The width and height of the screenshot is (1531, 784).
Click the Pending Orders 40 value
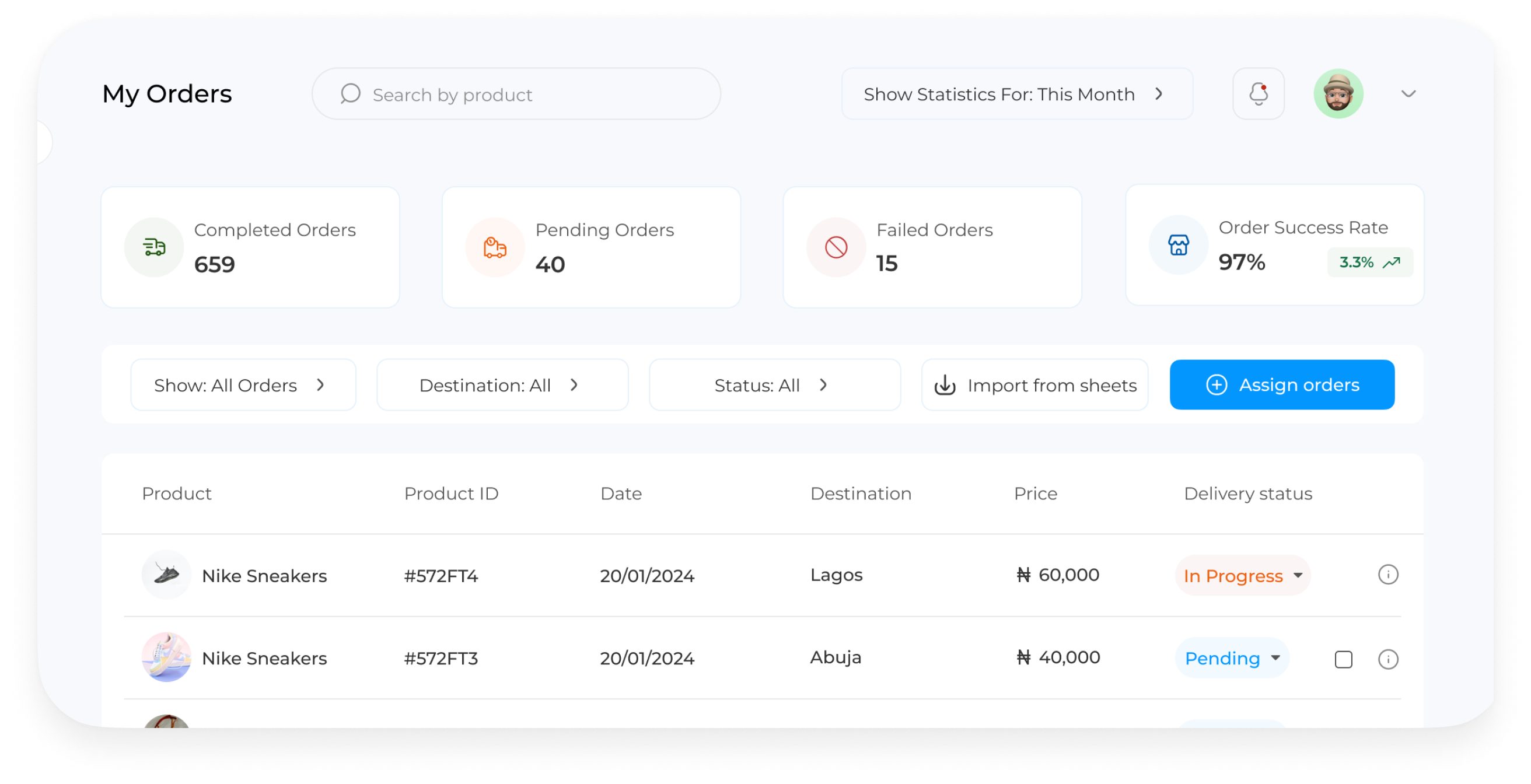[x=550, y=264]
